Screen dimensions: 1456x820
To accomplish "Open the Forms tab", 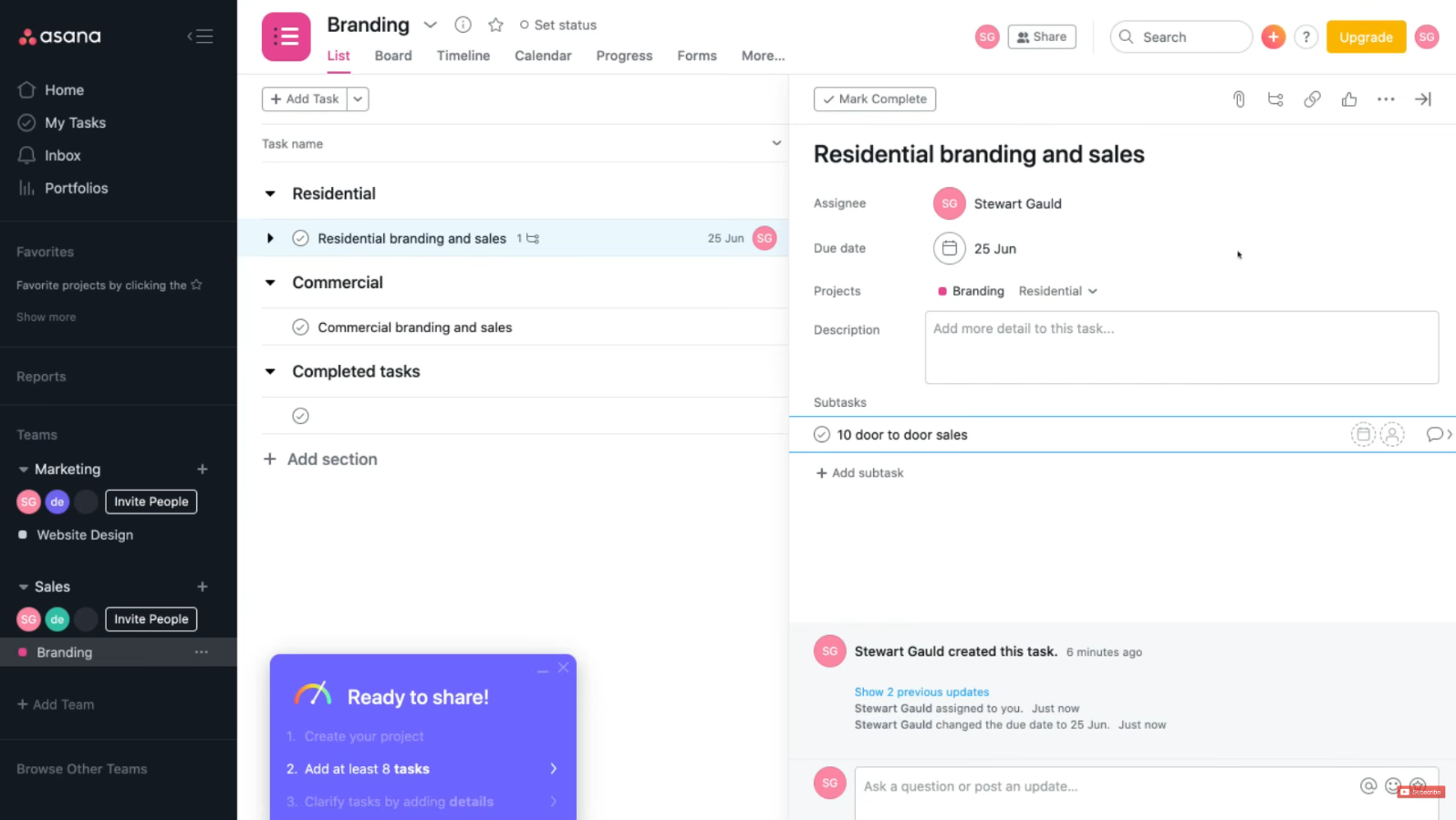I will tap(696, 56).
